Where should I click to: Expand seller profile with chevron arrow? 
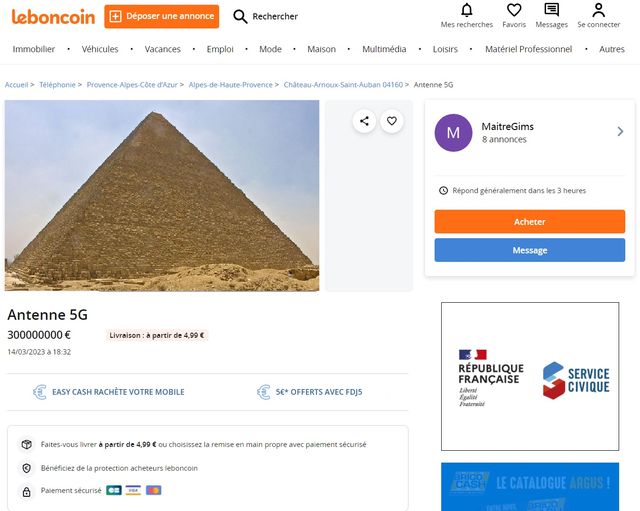click(620, 131)
